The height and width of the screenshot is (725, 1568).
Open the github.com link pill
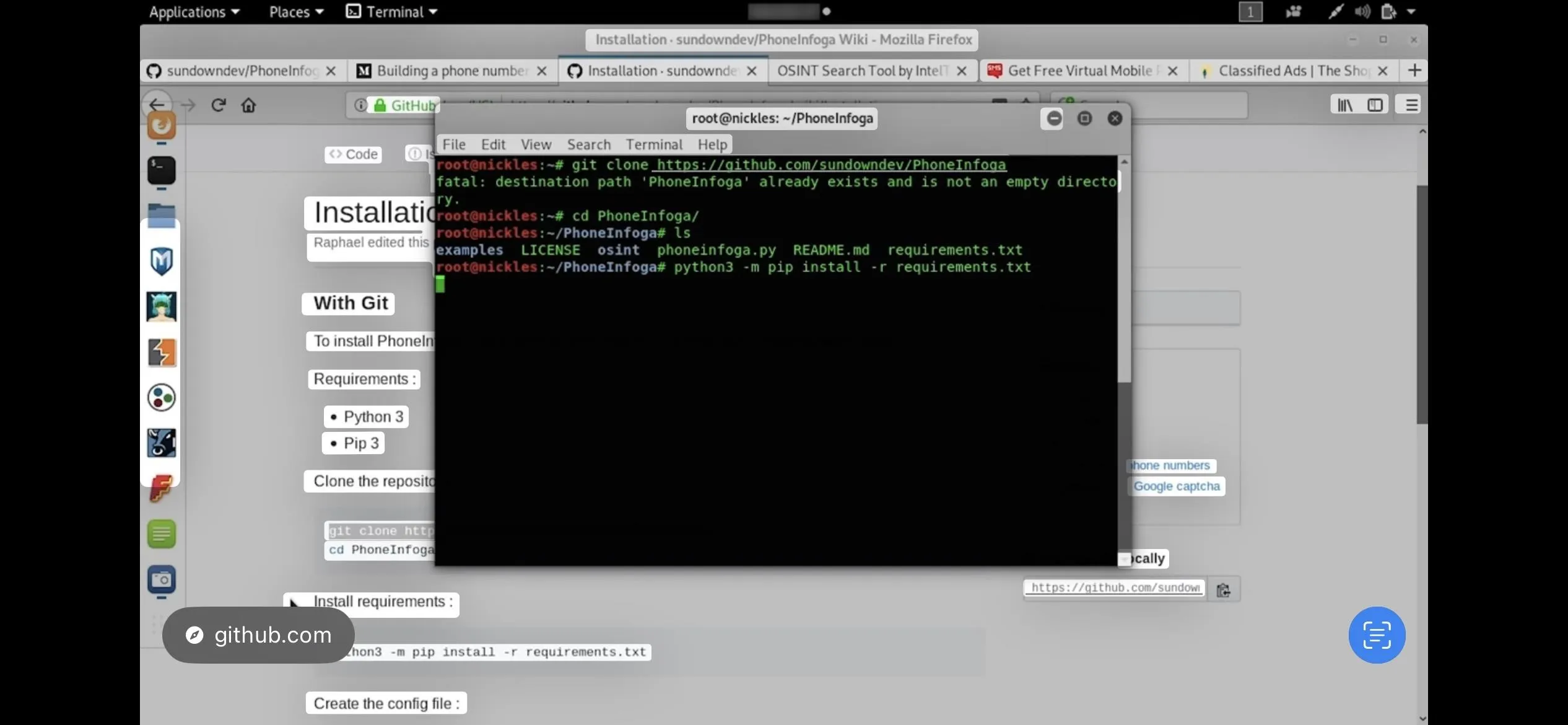point(258,635)
